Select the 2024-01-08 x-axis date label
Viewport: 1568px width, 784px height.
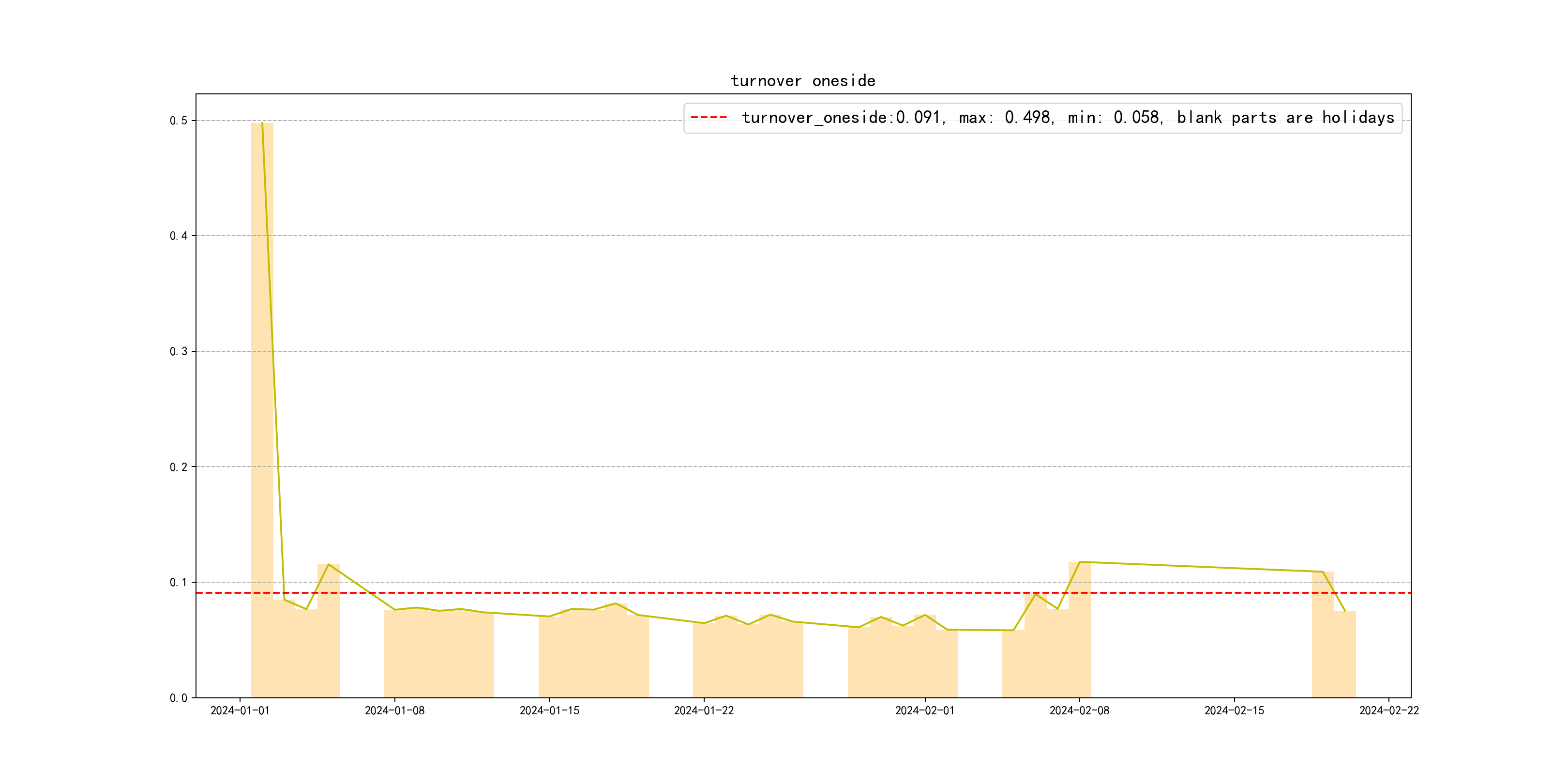pos(394,711)
